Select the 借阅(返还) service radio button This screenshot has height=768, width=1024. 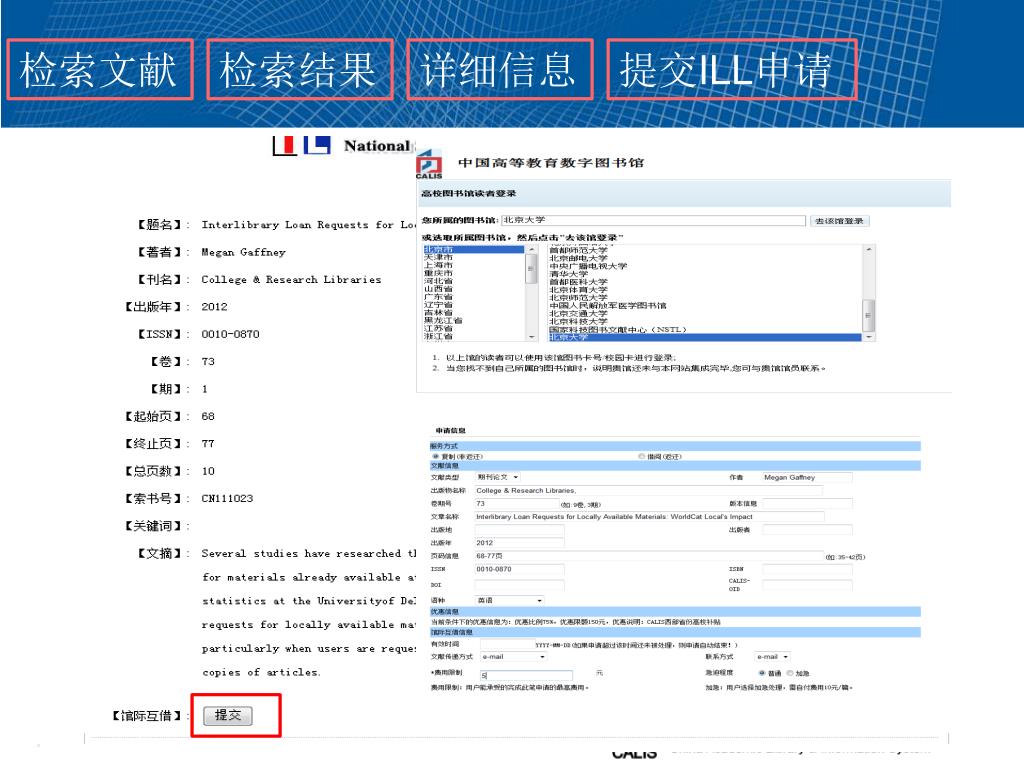(x=641, y=456)
